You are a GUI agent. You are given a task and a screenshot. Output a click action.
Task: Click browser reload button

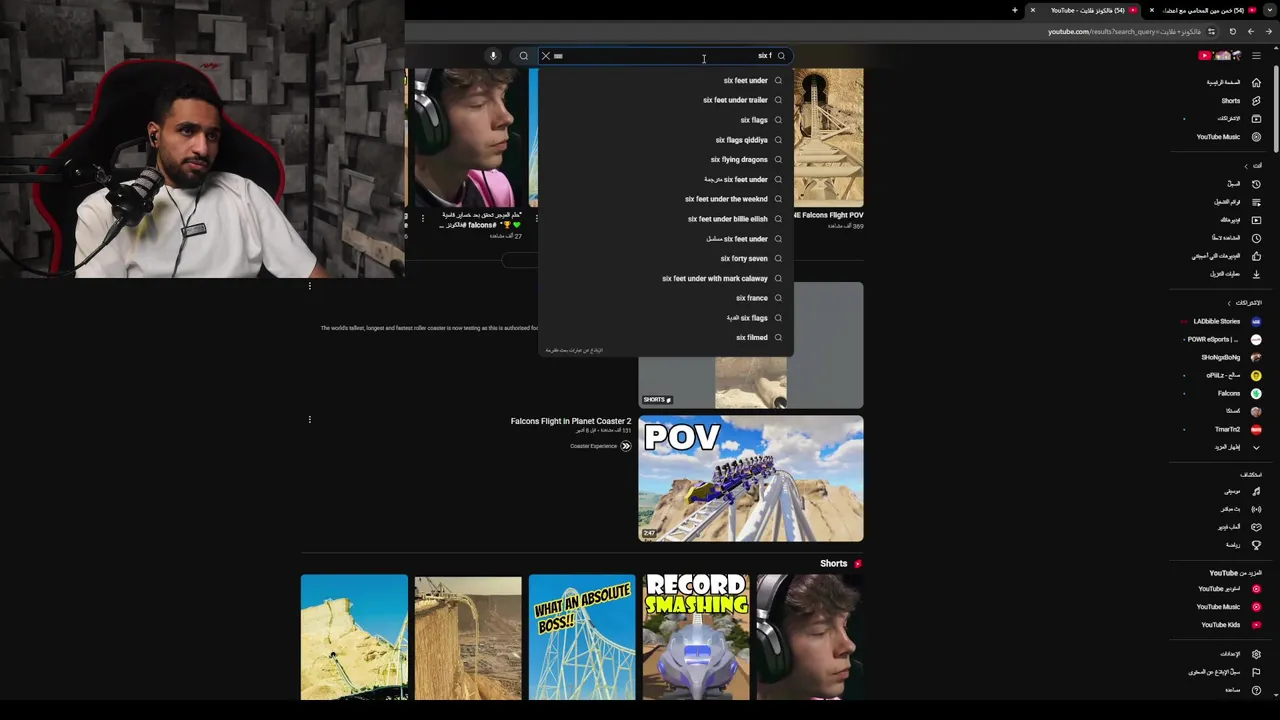(1232, 32)
